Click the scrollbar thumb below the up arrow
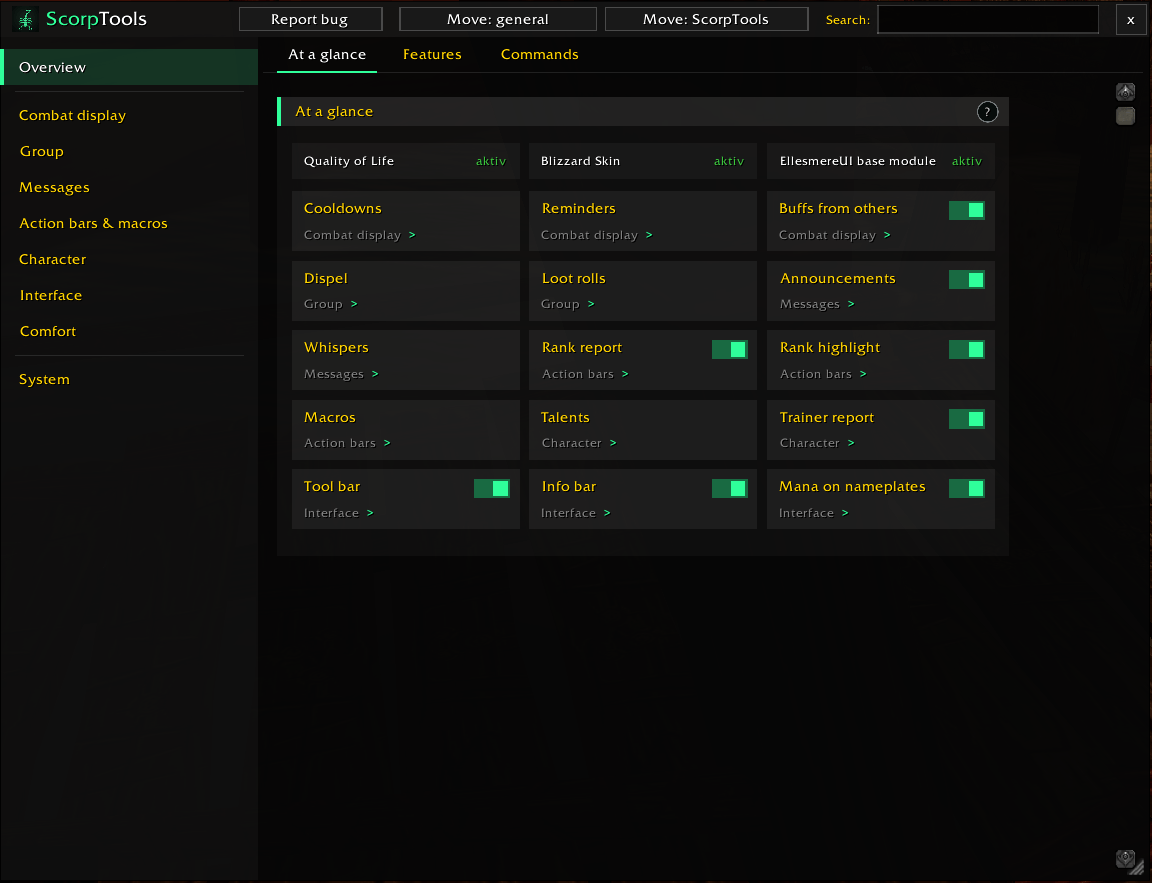The image size is (1152, 883). point(1125,115)
